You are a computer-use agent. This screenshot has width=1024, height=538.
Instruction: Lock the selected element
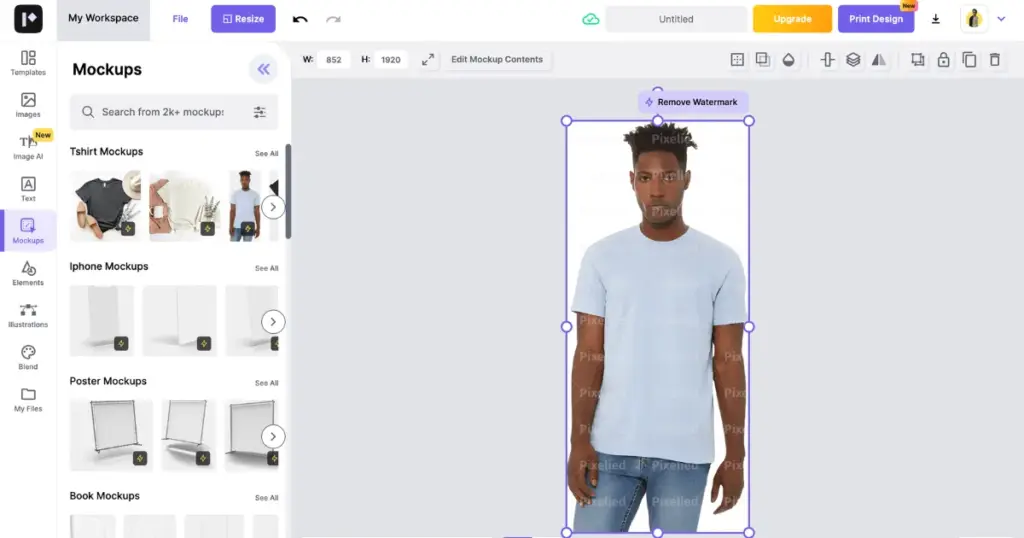coord(943,59)
